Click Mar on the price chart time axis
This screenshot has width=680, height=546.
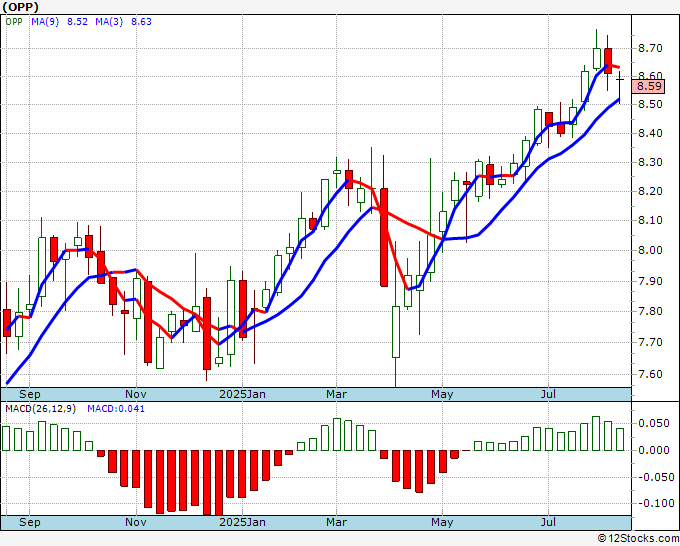click(x=337, y=394)
